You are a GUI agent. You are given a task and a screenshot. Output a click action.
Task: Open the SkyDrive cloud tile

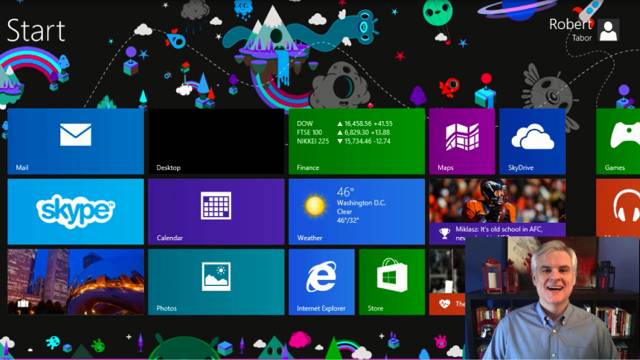532,141
